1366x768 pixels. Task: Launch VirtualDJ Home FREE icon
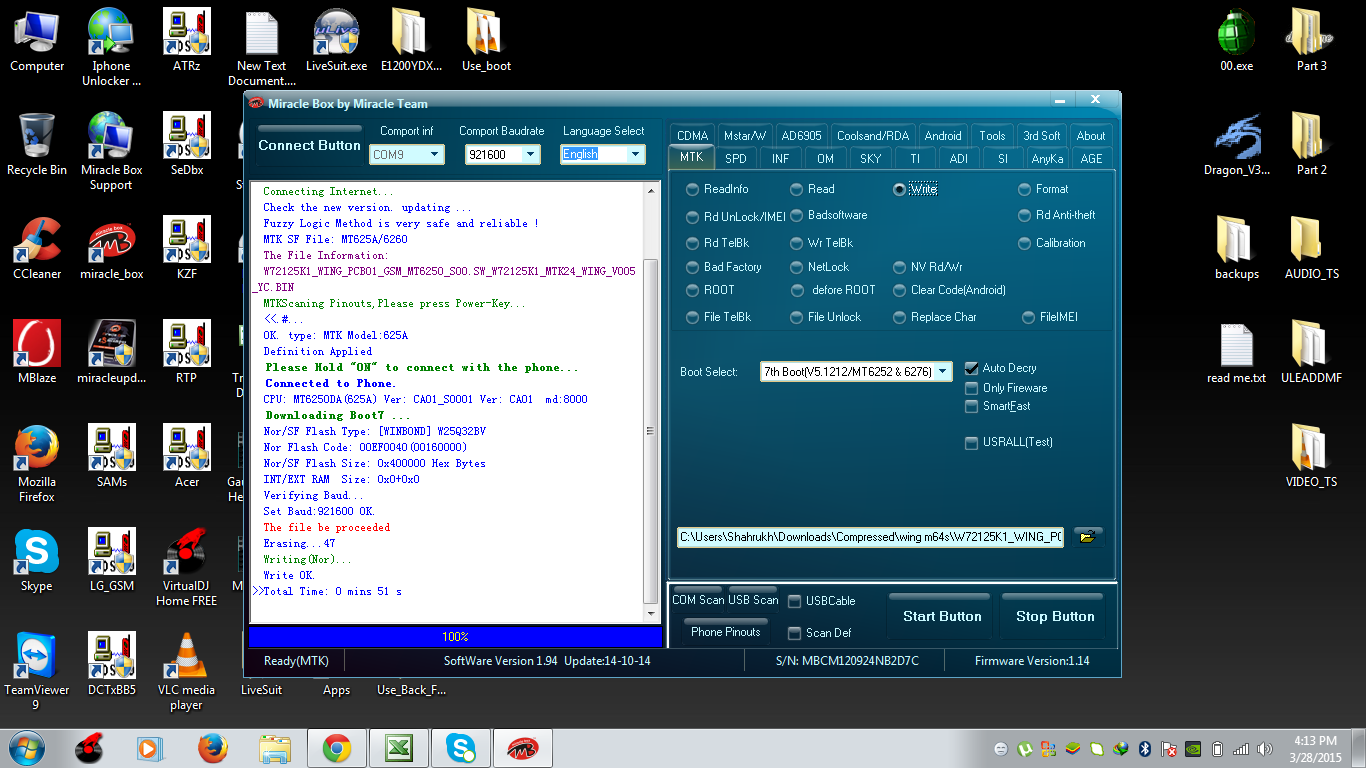(x=186, y=567)
